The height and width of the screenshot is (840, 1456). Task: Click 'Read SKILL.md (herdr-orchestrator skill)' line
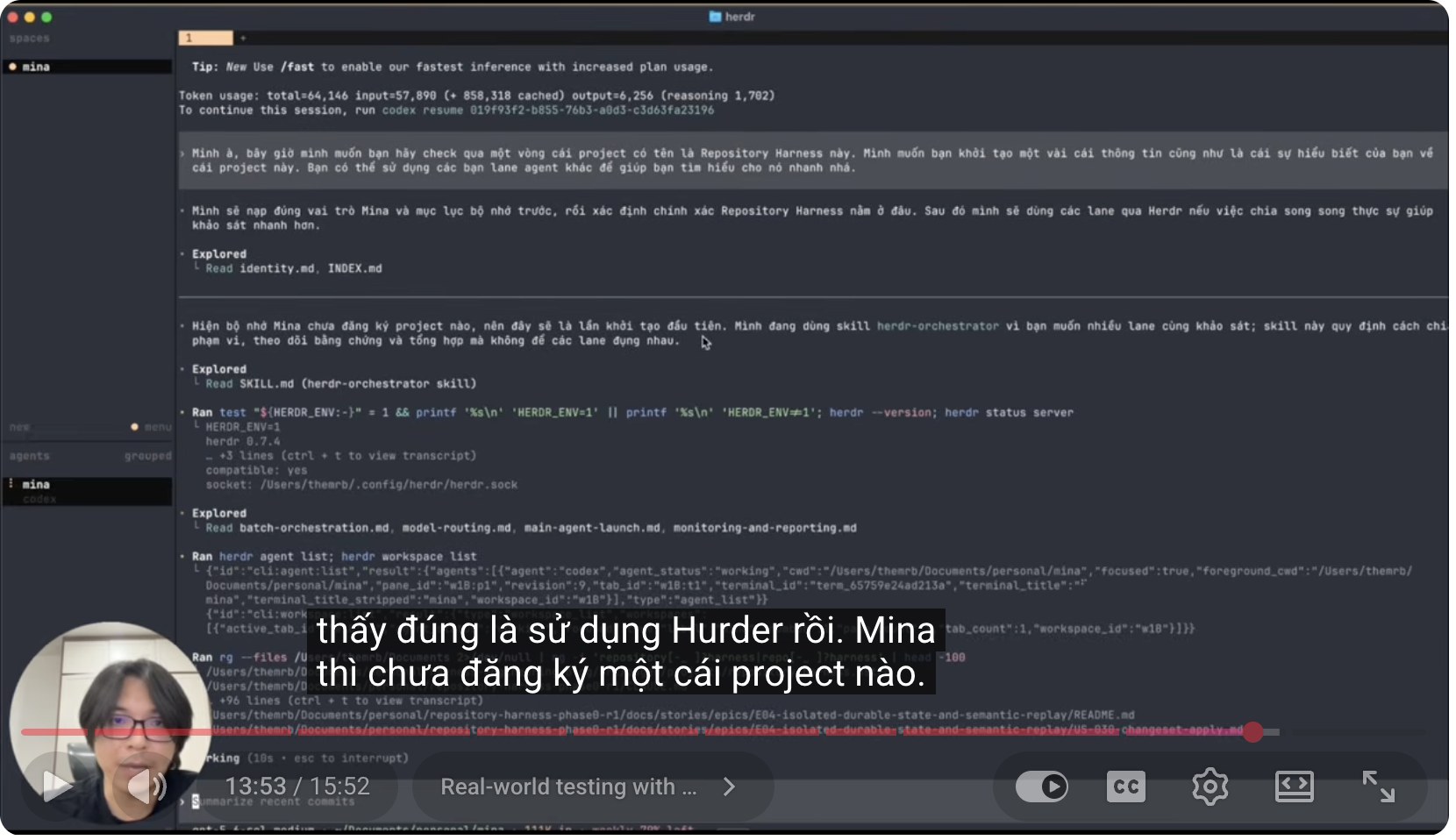coord(341,384)
